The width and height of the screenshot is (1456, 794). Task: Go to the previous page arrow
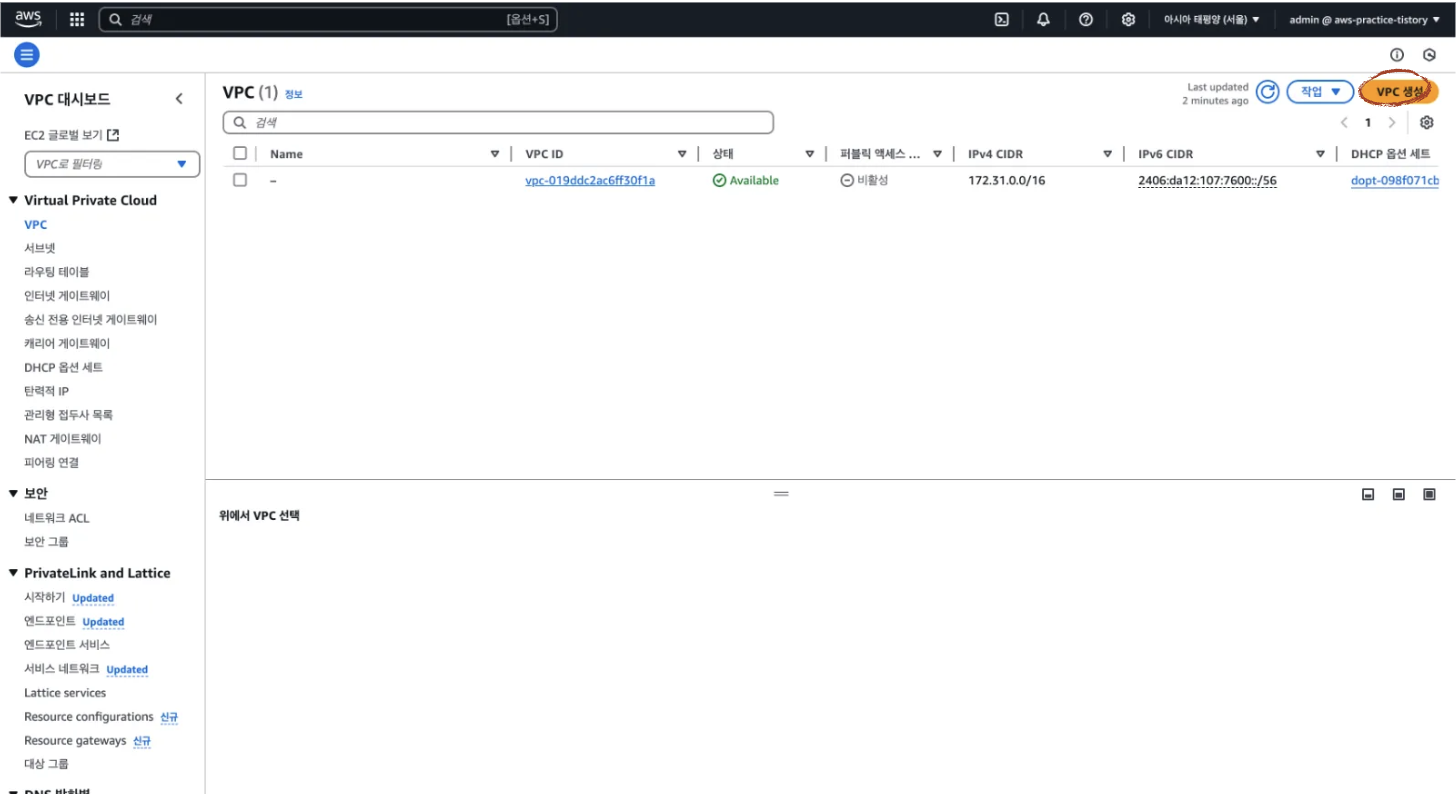[1345, 122]
